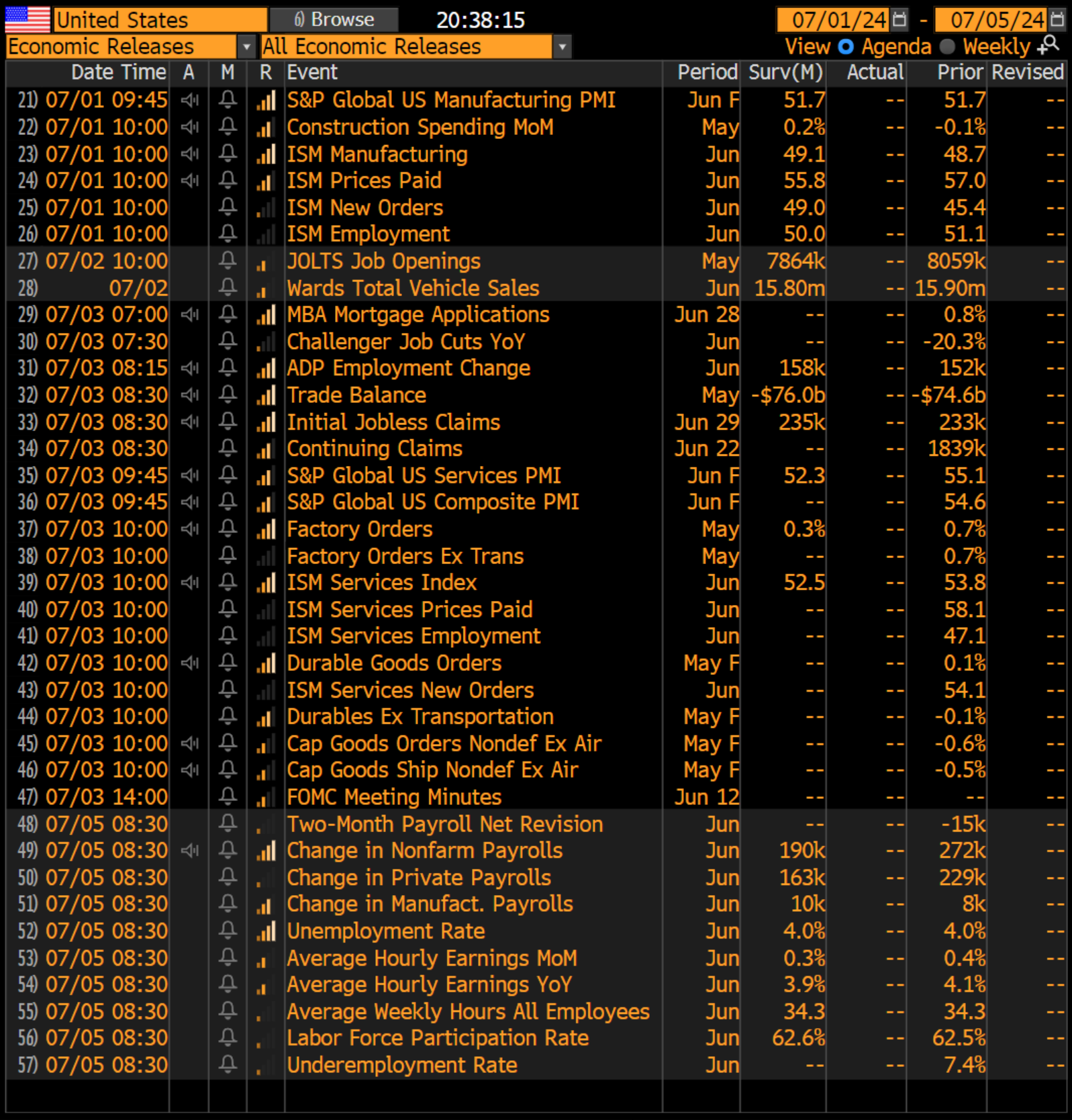Click the A column header
The height and width of the screenshot is (1120, 1072).
189,72
